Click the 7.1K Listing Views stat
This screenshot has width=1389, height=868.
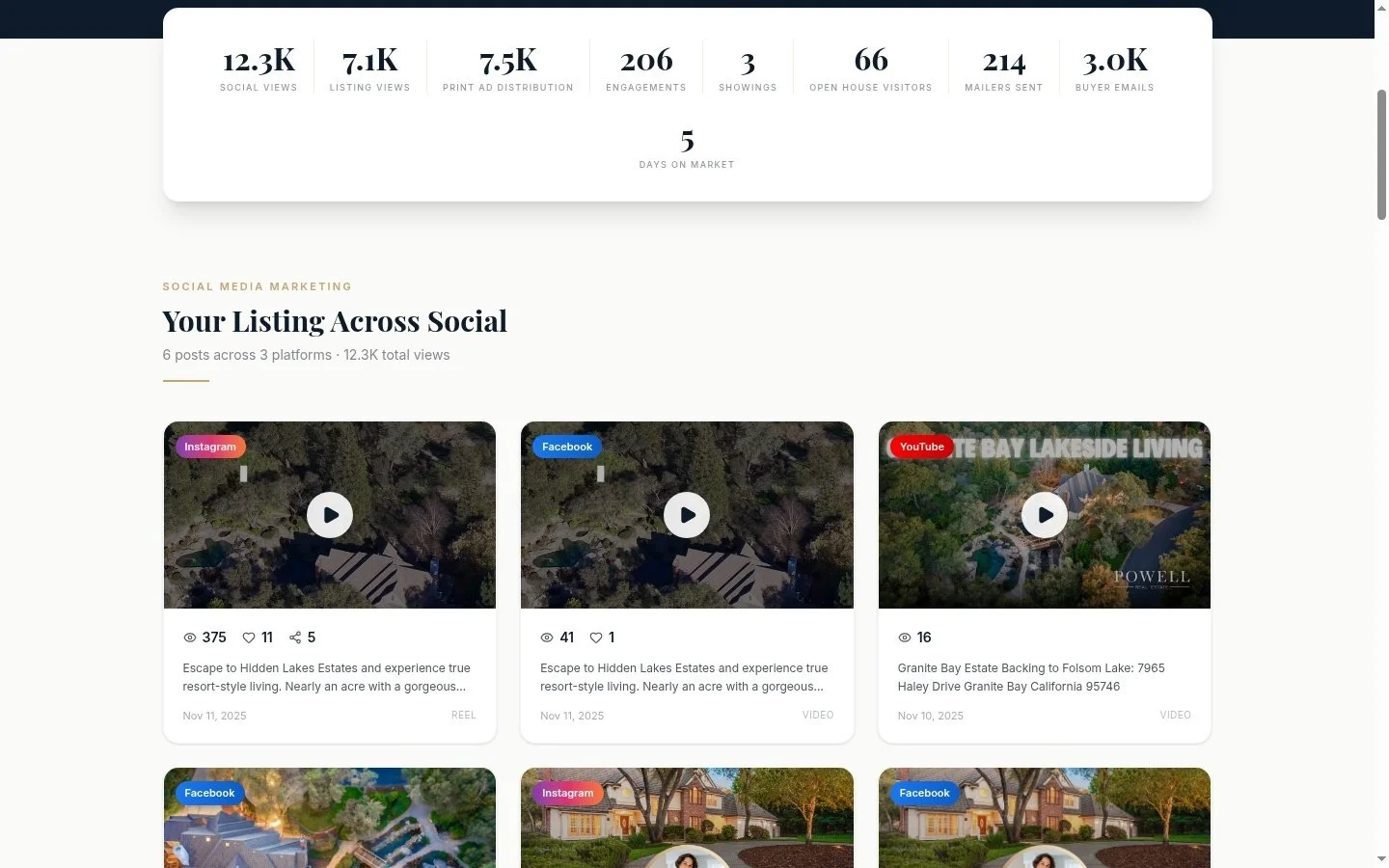[369, 68]
